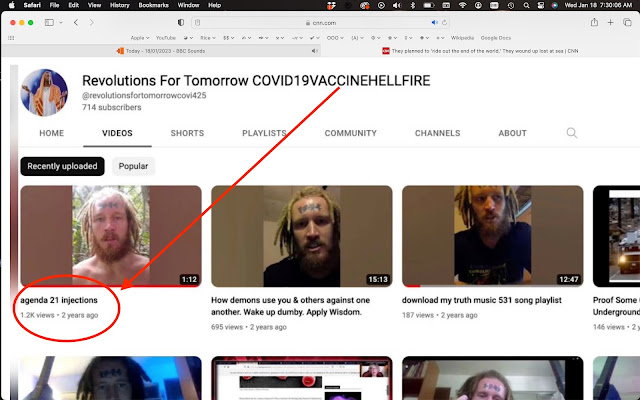
Task: Expand the Apple bookmarks folder
Action: point(140,38)
